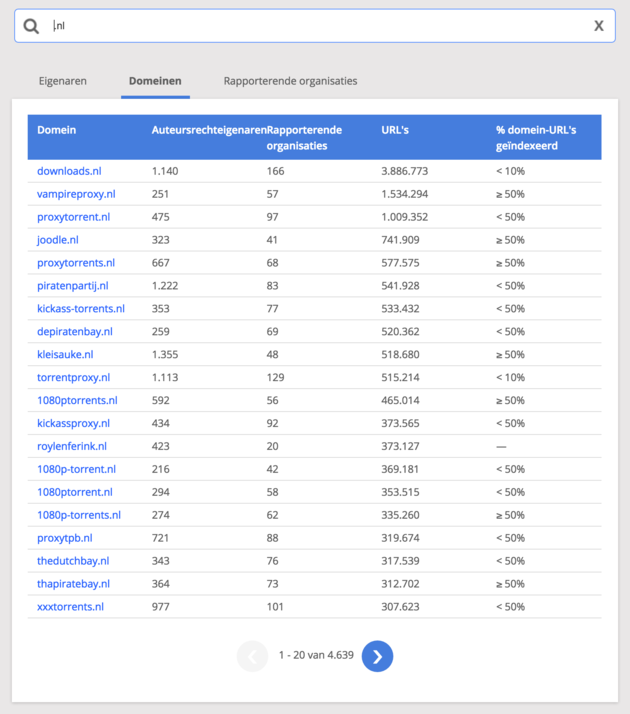Follow the proxytorrent.nl link

tap(73, 217)
